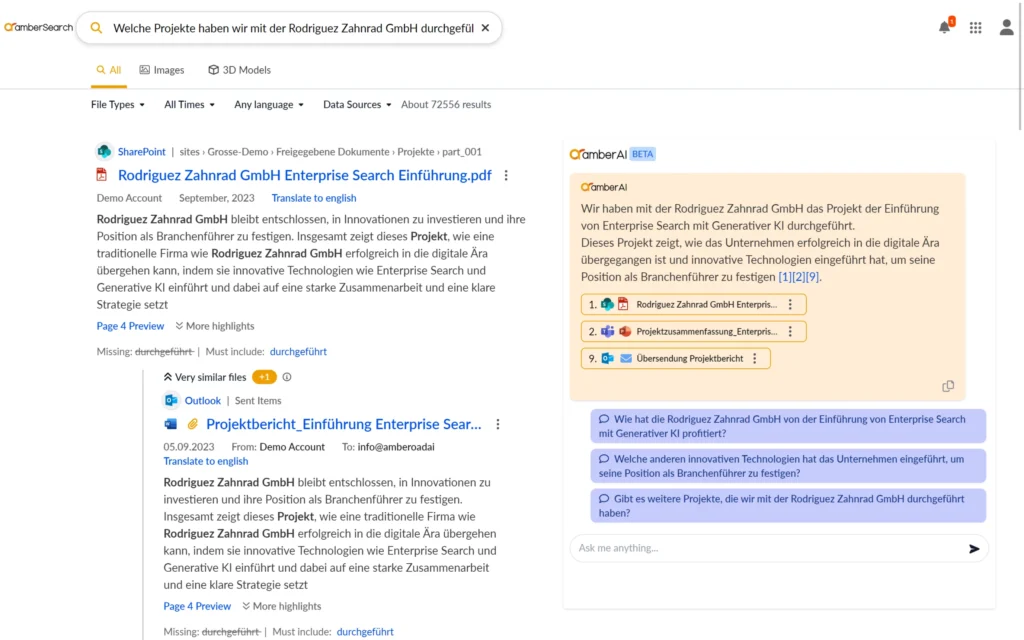Click Translate to english on first result
The image size is (1024, 640).
pyautogui.click(x=313, y=198)
